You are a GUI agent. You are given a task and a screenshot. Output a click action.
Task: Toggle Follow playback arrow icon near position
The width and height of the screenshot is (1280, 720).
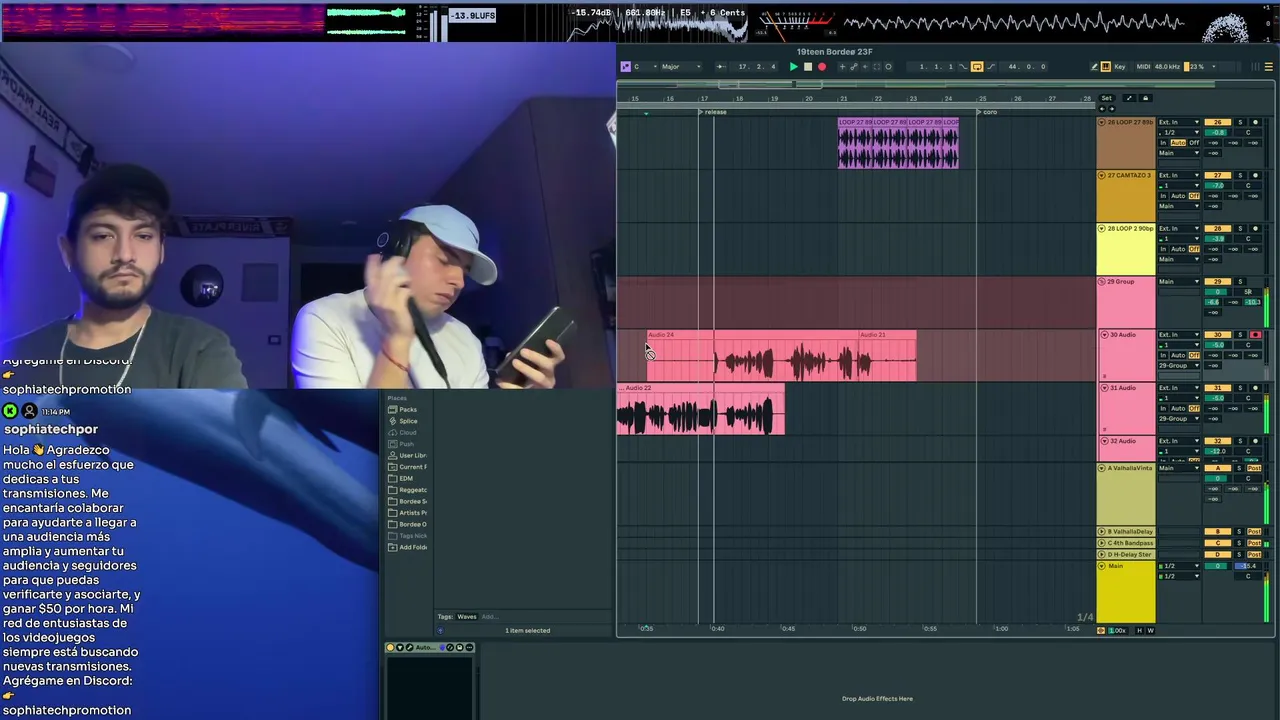click(721, 67)
